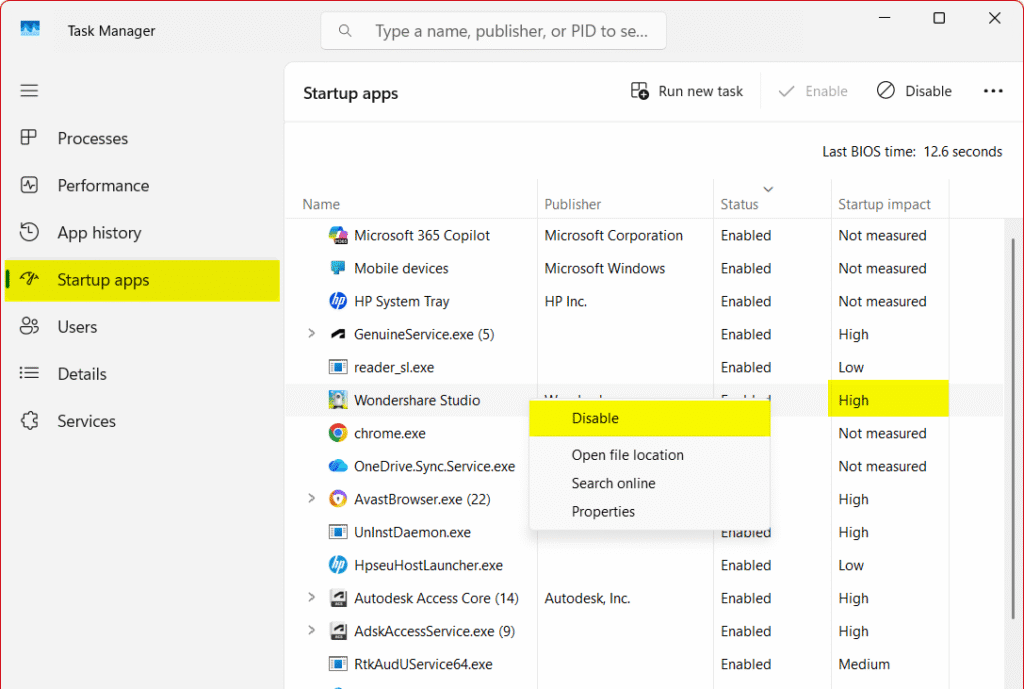Click the HpseuHostLauncher.exe HP icon
Image resolution: width=1024 pixels, height=689 pixels.
(338, 564)
